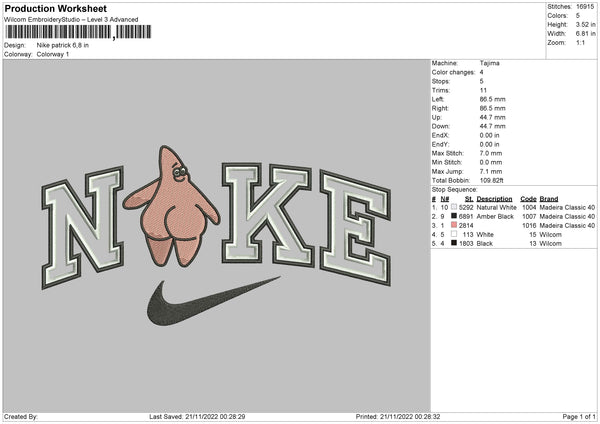
Task: Click the embroidered letter N
Action: (x=83, y=227)
